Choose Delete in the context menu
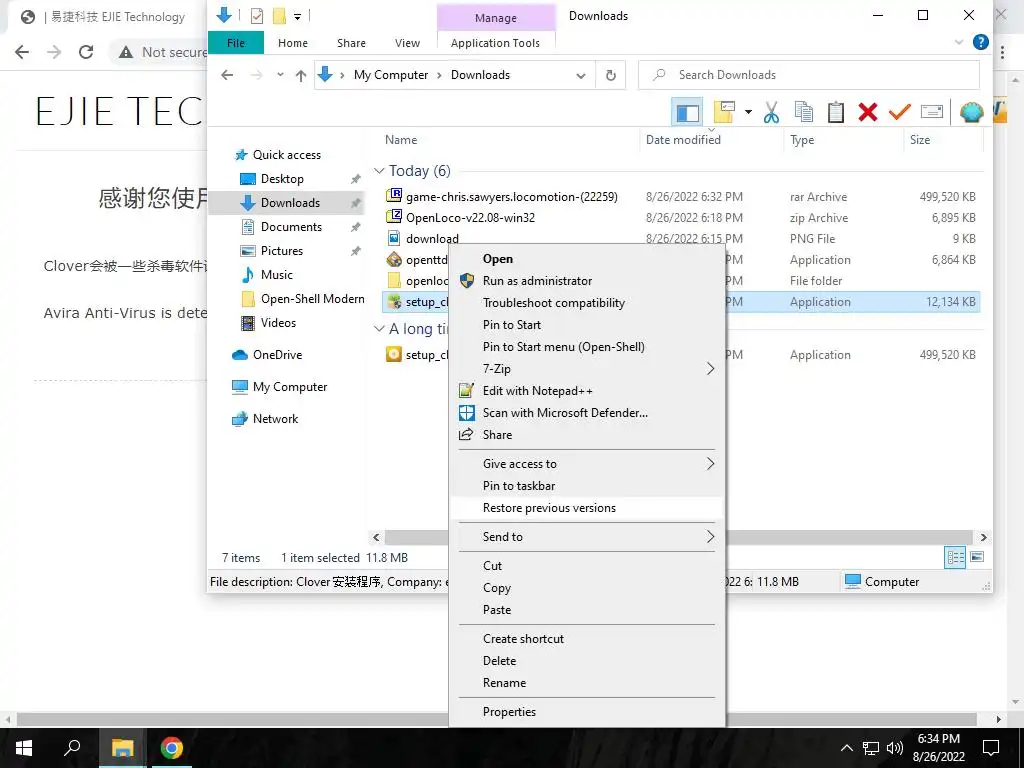Screen dimensions: 1024x768 point(587,661)
